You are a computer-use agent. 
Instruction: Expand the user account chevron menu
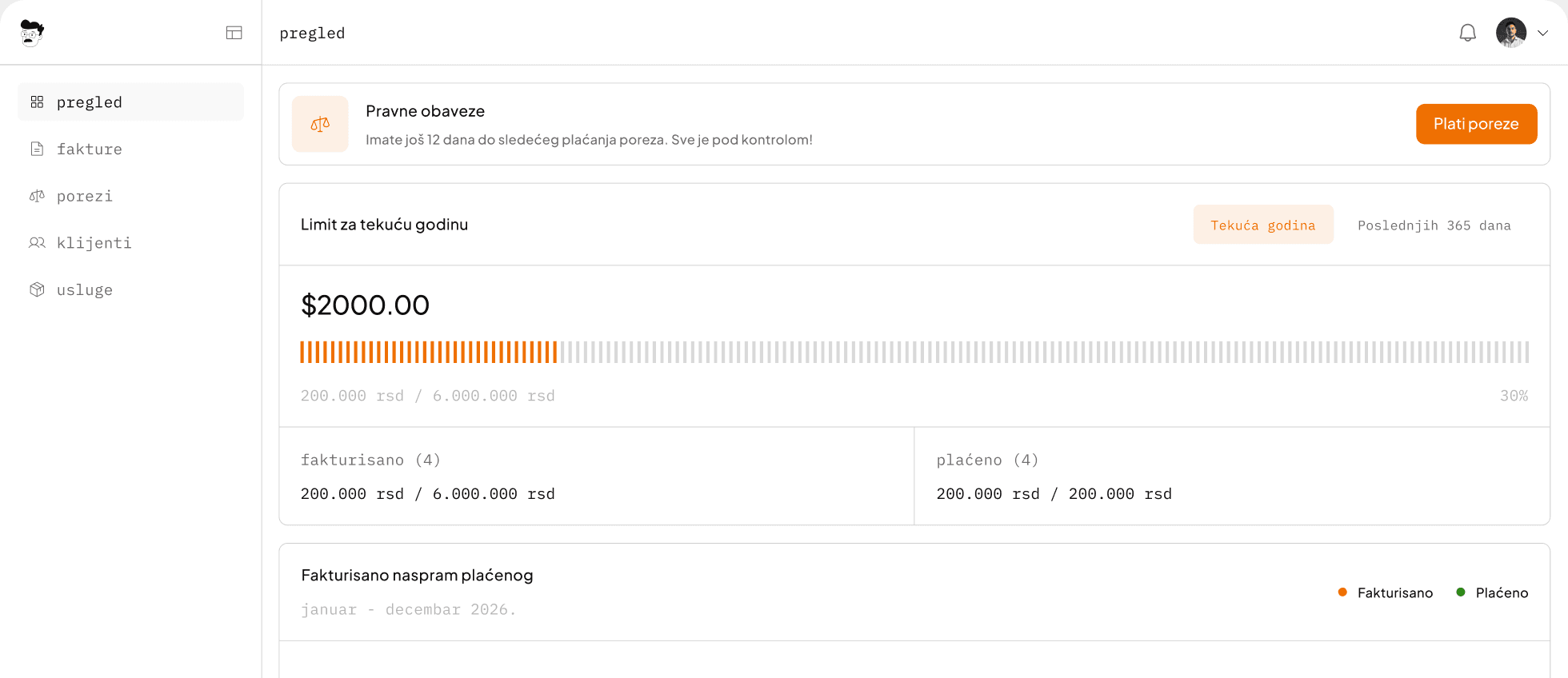click(x=1543, y=33)
